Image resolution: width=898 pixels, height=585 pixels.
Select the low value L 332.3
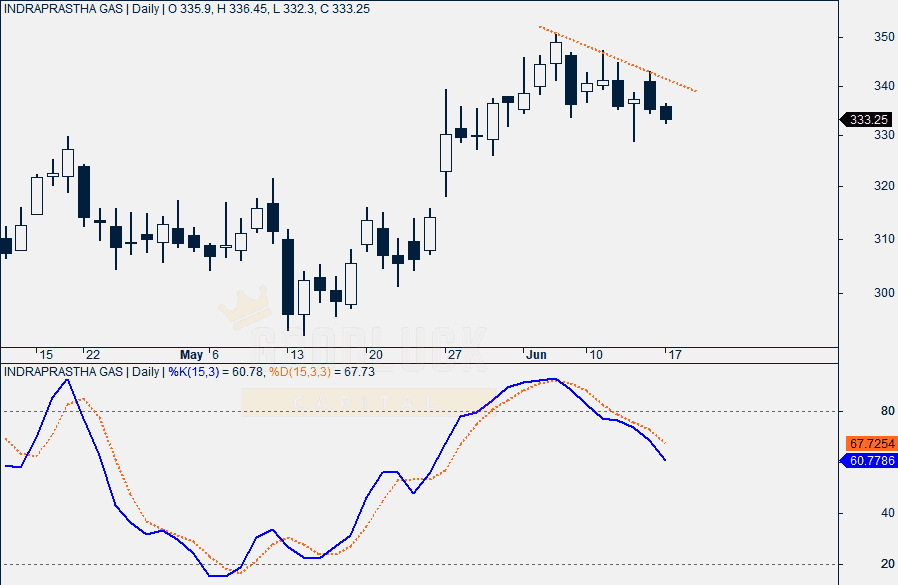(x=293, y=9)
